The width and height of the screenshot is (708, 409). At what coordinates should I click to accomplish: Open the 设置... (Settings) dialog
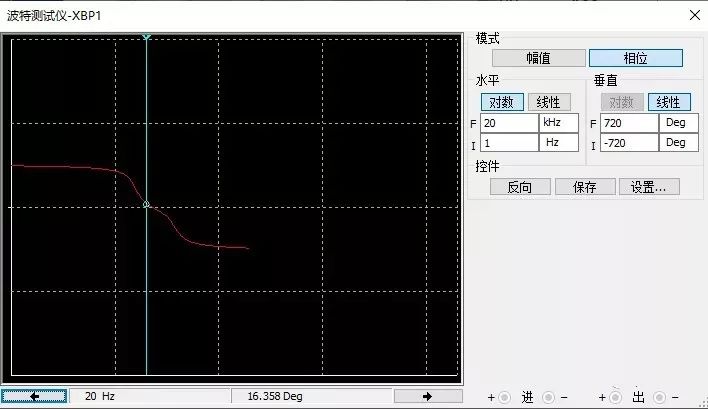pyautogui.click(x=649, y=187)
